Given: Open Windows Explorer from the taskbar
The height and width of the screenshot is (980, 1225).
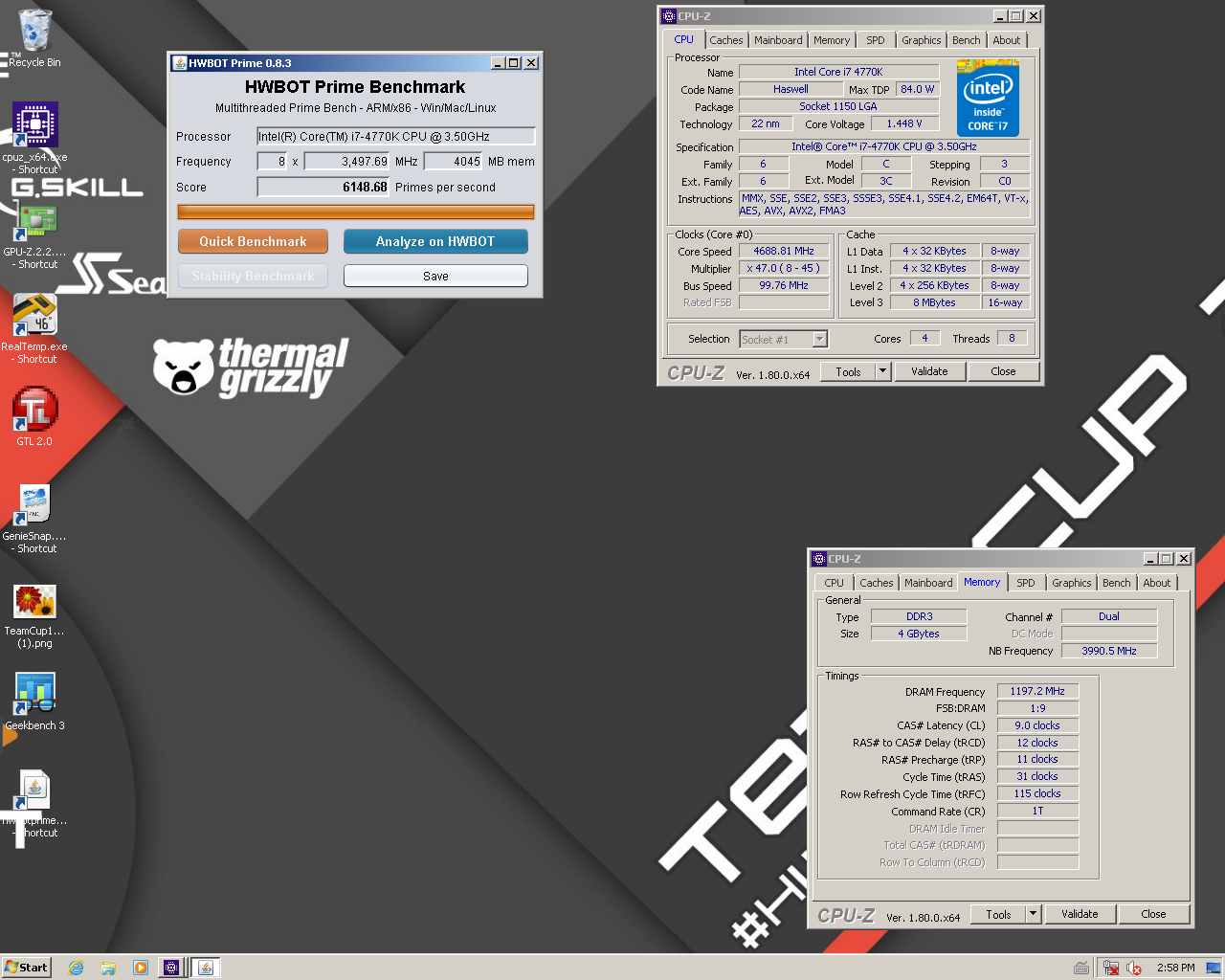Looking at the screenshot, I should (108, 968).
